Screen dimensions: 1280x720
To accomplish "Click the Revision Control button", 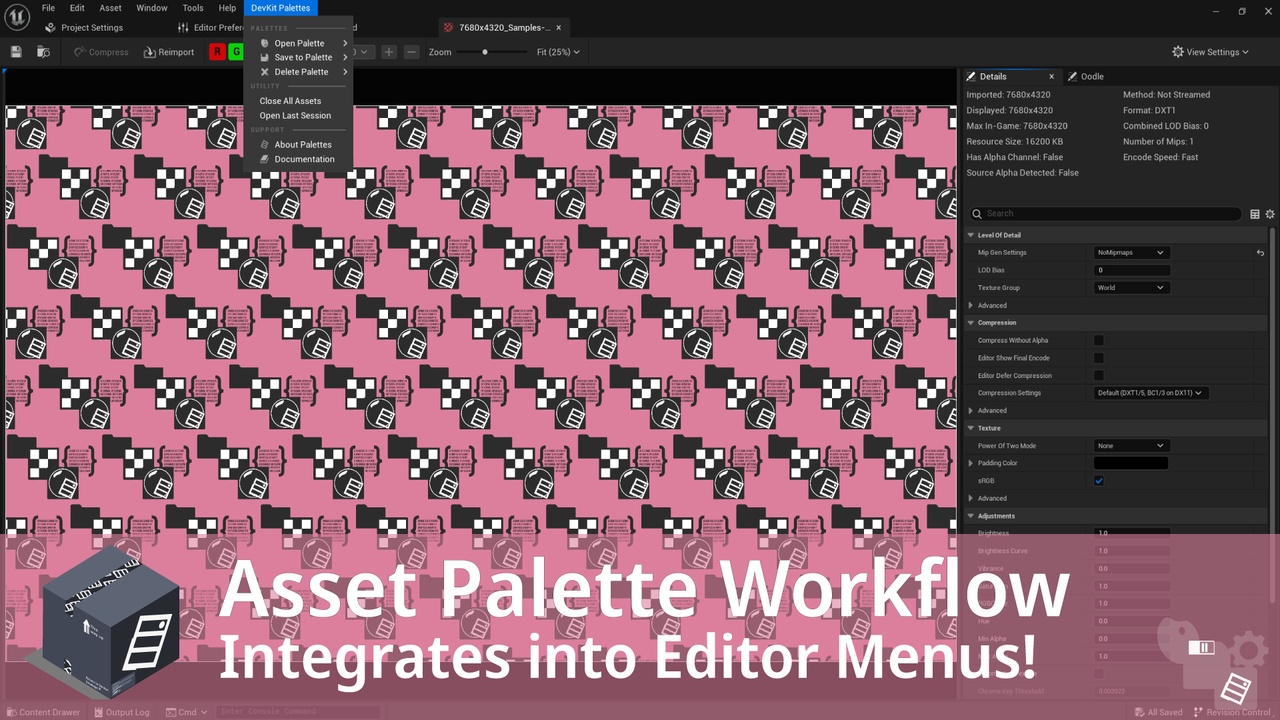I will (x=1231, y=712).
